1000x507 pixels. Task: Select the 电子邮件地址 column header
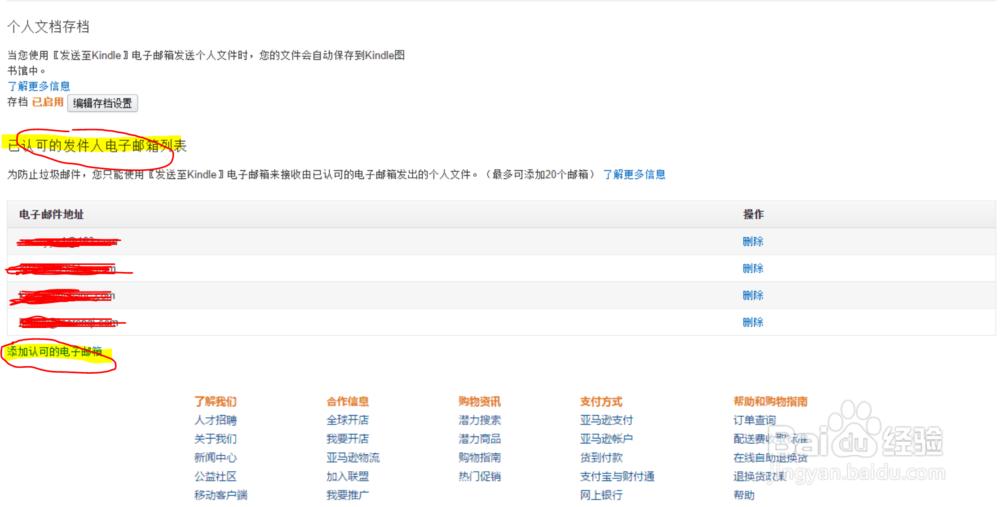point(52,214)
